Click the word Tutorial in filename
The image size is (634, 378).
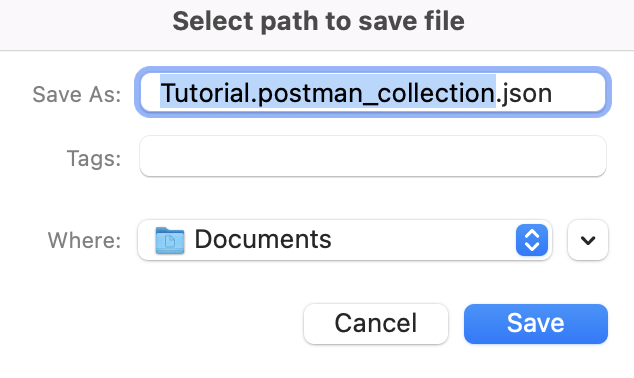205,93
